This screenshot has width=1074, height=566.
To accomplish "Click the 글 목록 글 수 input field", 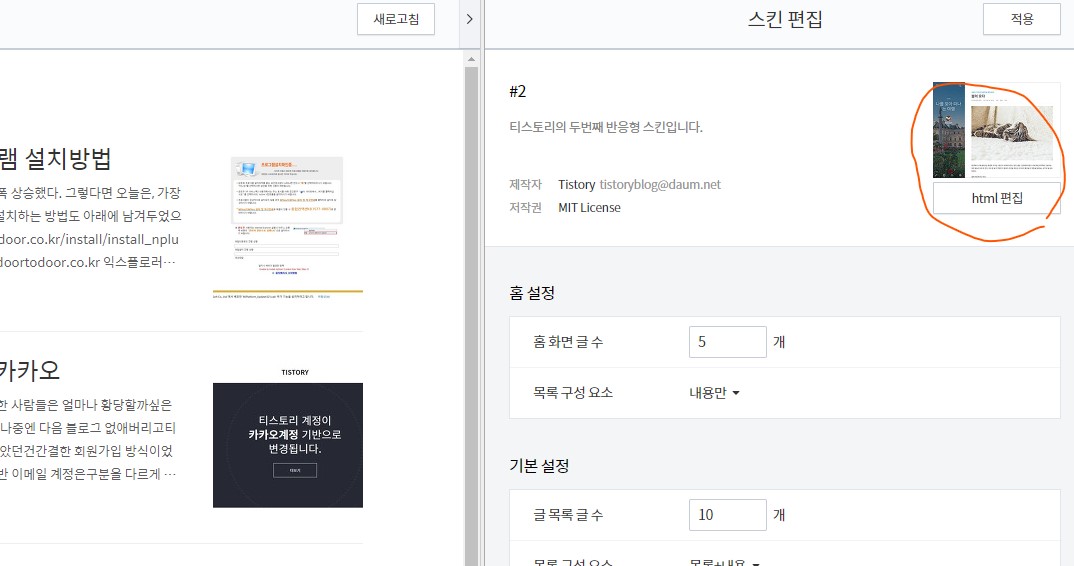I will [x=727, y=515].
